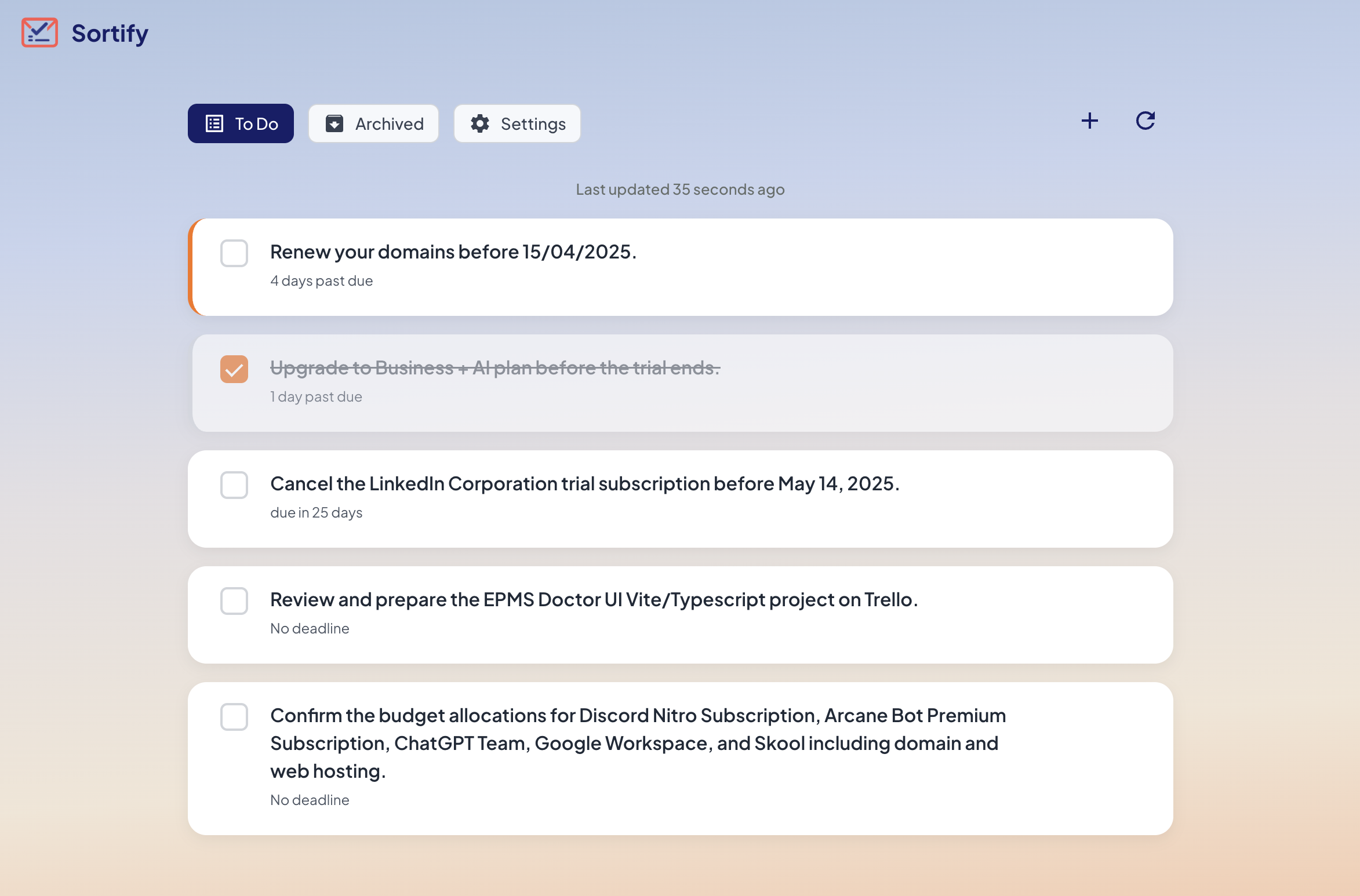1360x896 pixels.
Task: Switch to the Archived tab
Action: click(x=373, y=123)
